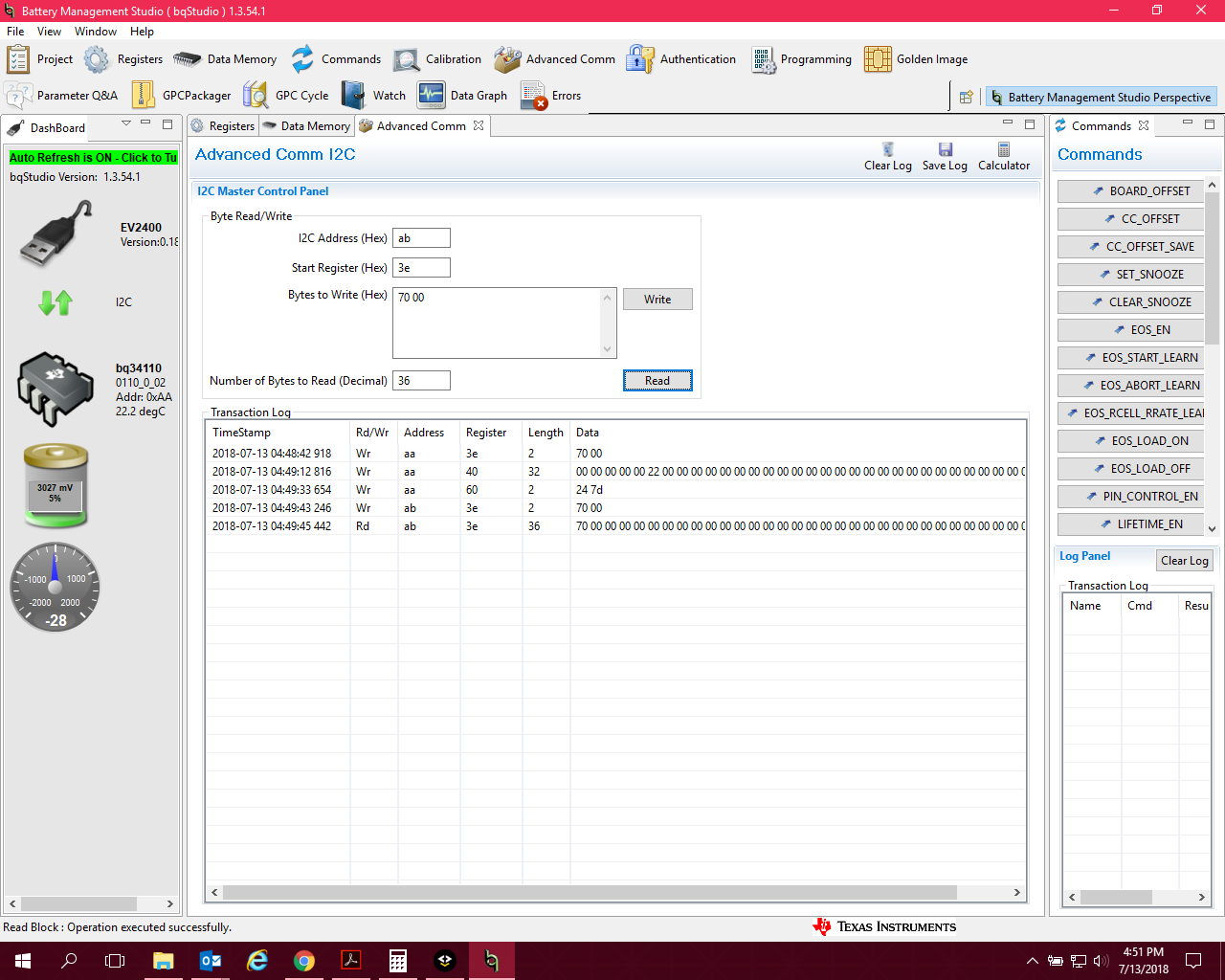Open Google Chrome from taskbar

304,961
